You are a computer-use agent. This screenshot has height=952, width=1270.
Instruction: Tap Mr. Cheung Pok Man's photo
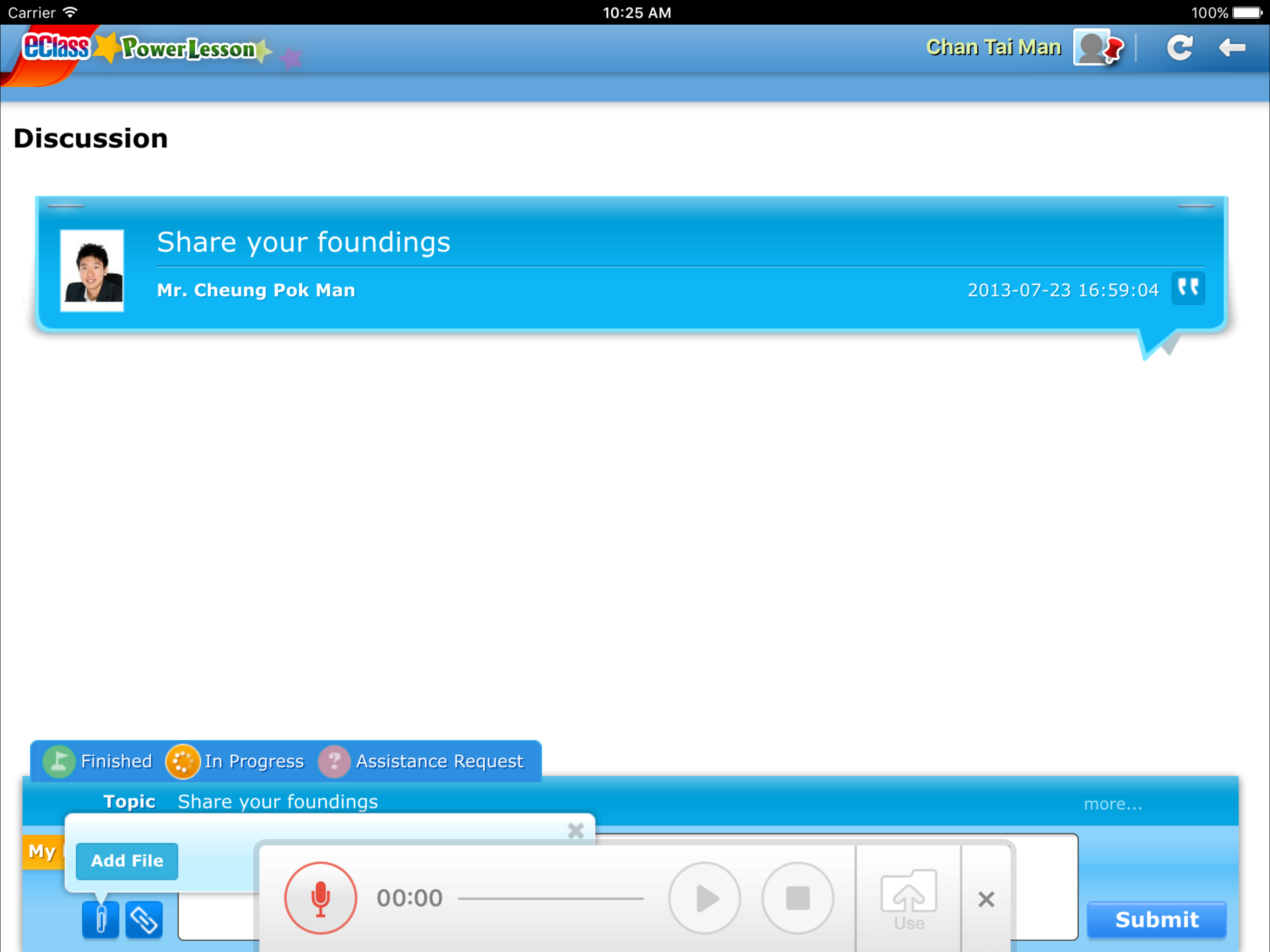[x=92, y=271]
